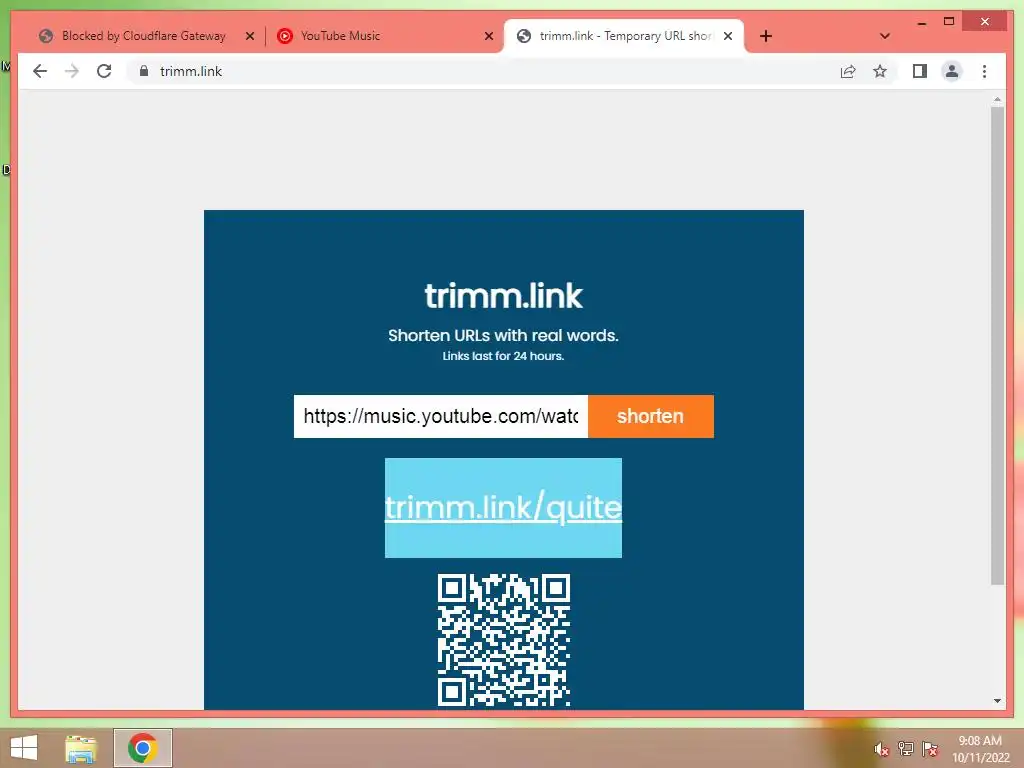Open File Explorer from the taskbar
1024x768 pixels.
tap(81, 748)
